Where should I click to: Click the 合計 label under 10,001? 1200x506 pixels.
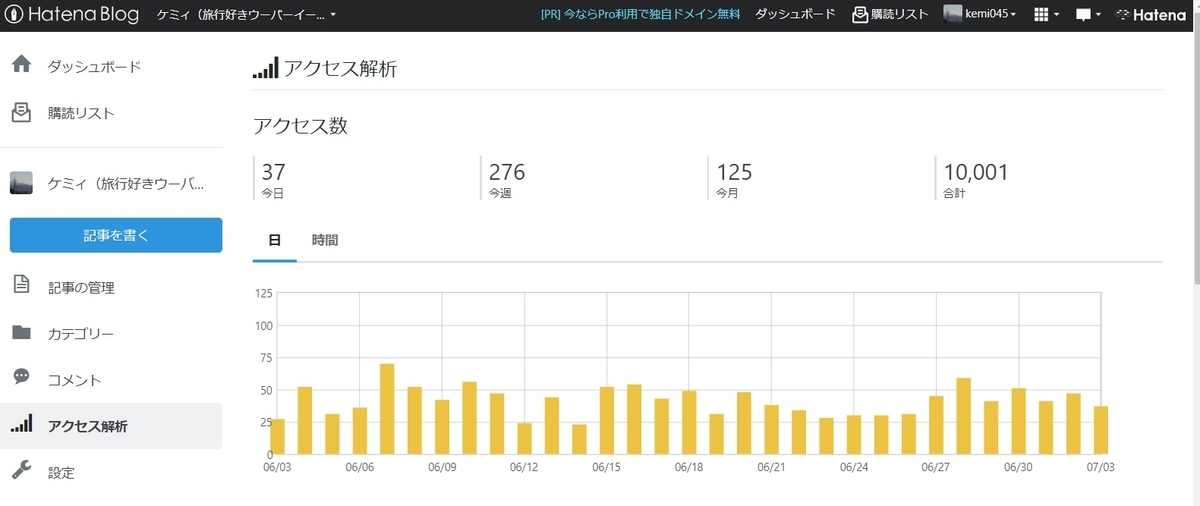click(x=954, y=193)
